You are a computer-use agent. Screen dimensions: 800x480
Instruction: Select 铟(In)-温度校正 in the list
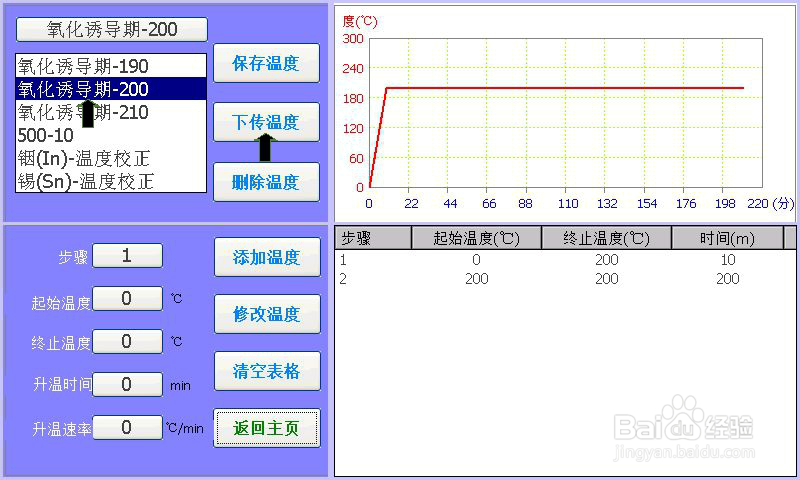tap(111, 158)
